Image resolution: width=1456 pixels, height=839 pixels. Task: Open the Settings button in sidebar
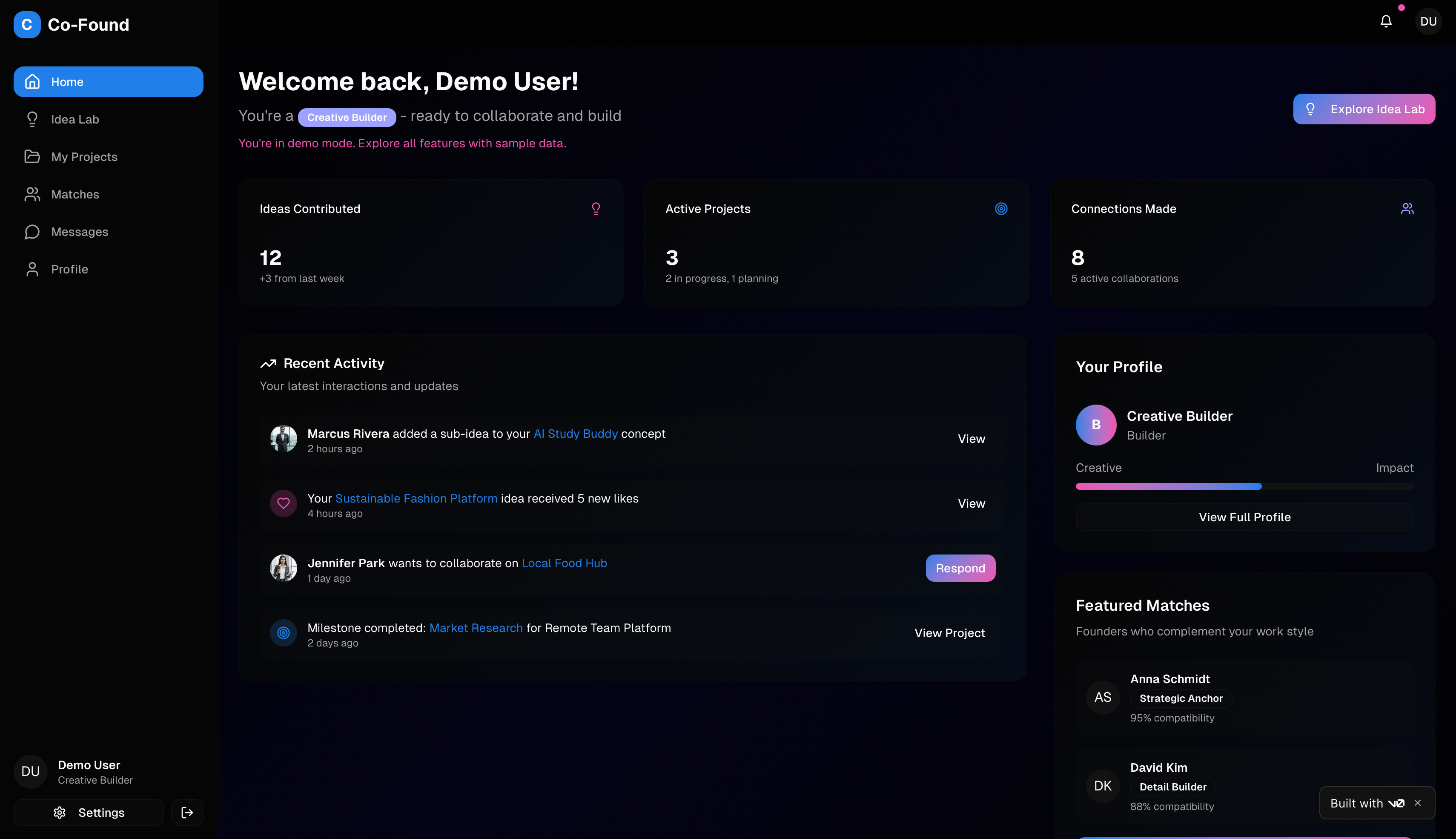pos(89,813)
